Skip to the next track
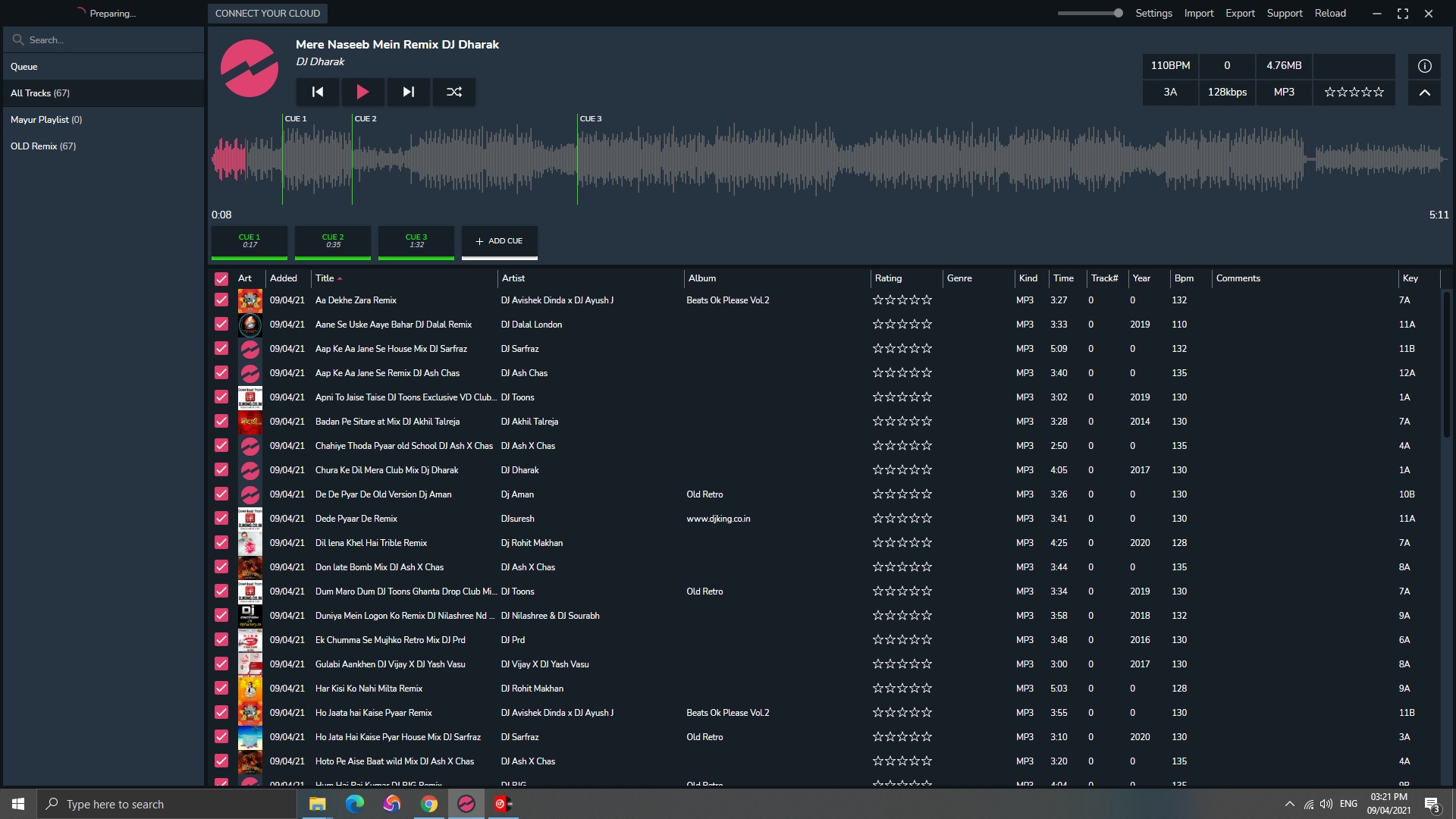1456x819 pixels. [408, 92]
